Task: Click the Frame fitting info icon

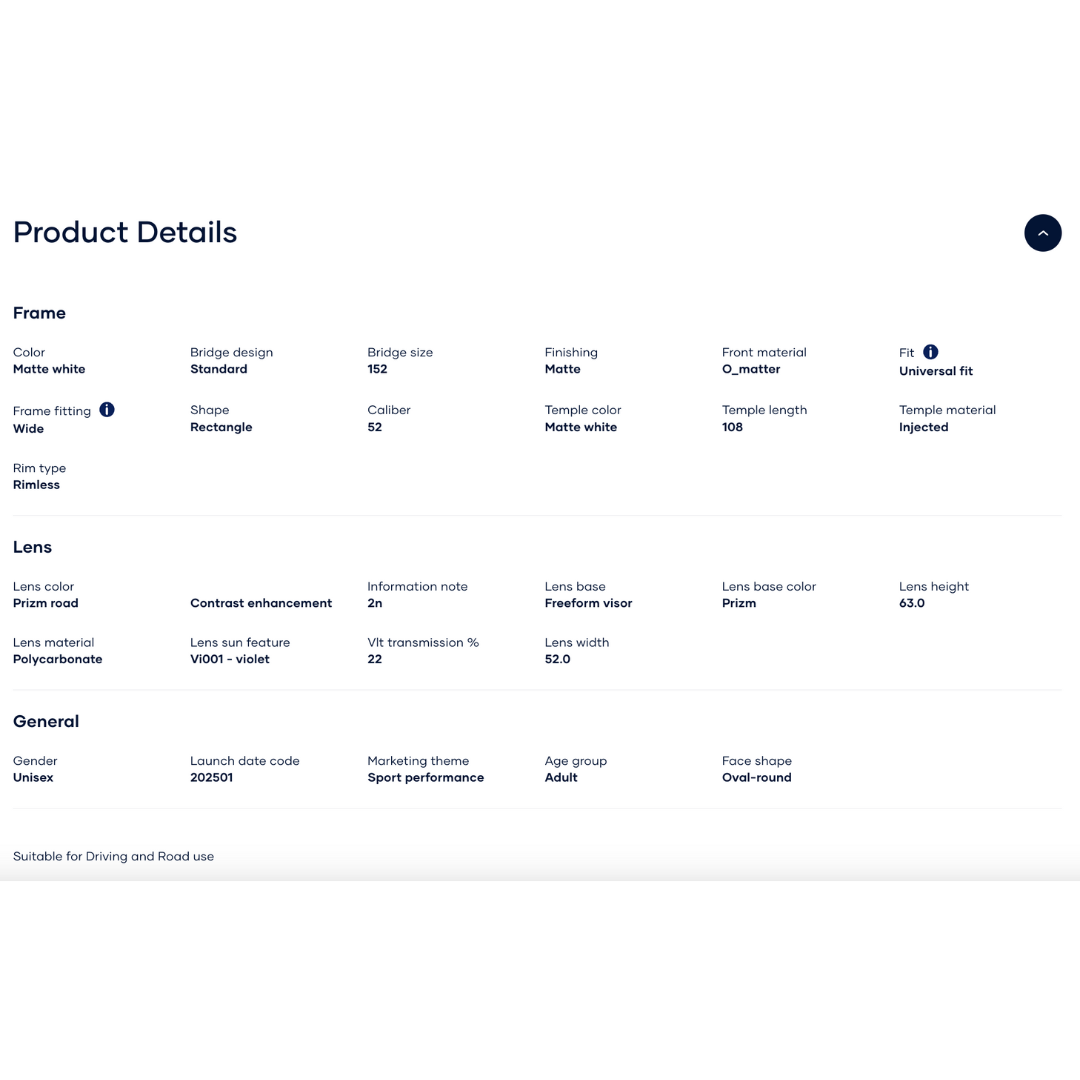Action: [107, 409]
